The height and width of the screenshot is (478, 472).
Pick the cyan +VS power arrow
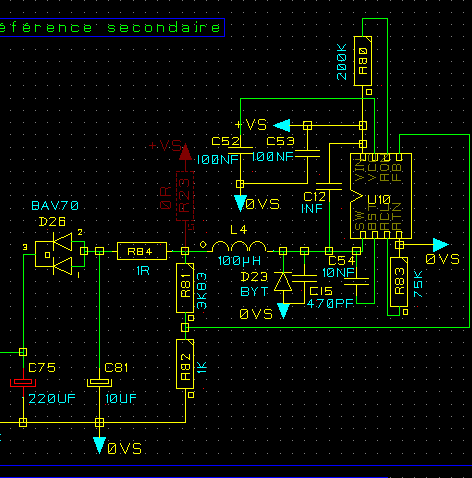282,126
